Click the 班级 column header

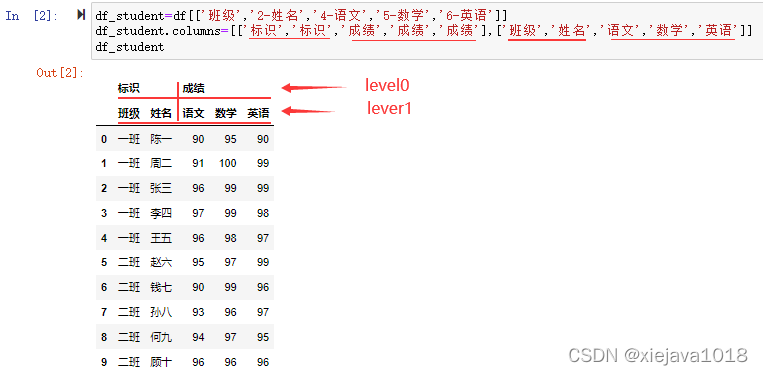click(x=128, y=113)
